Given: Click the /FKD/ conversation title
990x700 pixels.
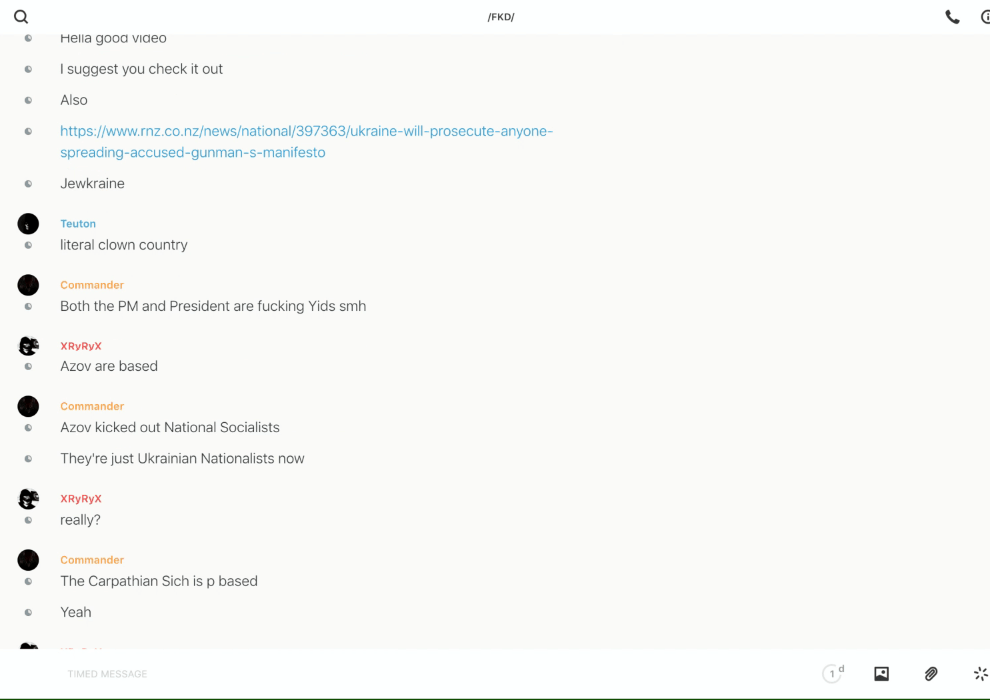Looking at the screenshot, I should pos(501,17).
